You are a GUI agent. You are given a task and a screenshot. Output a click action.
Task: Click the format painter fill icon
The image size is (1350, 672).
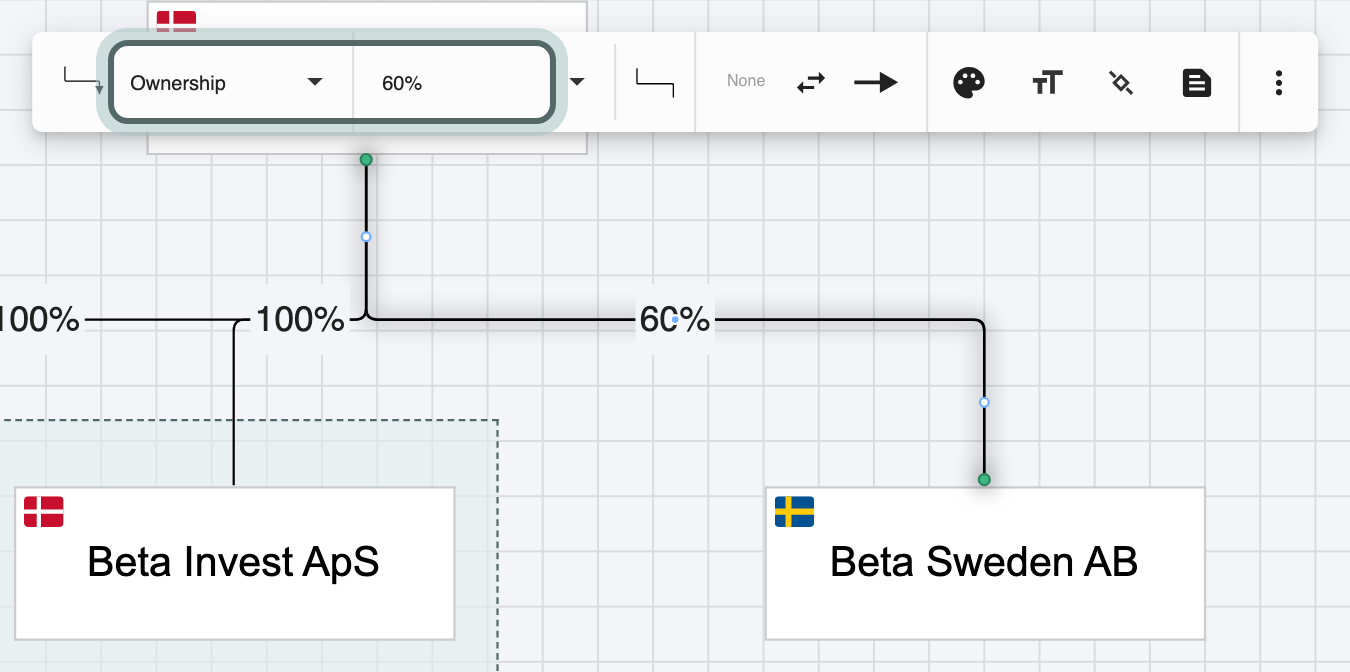1121,83
